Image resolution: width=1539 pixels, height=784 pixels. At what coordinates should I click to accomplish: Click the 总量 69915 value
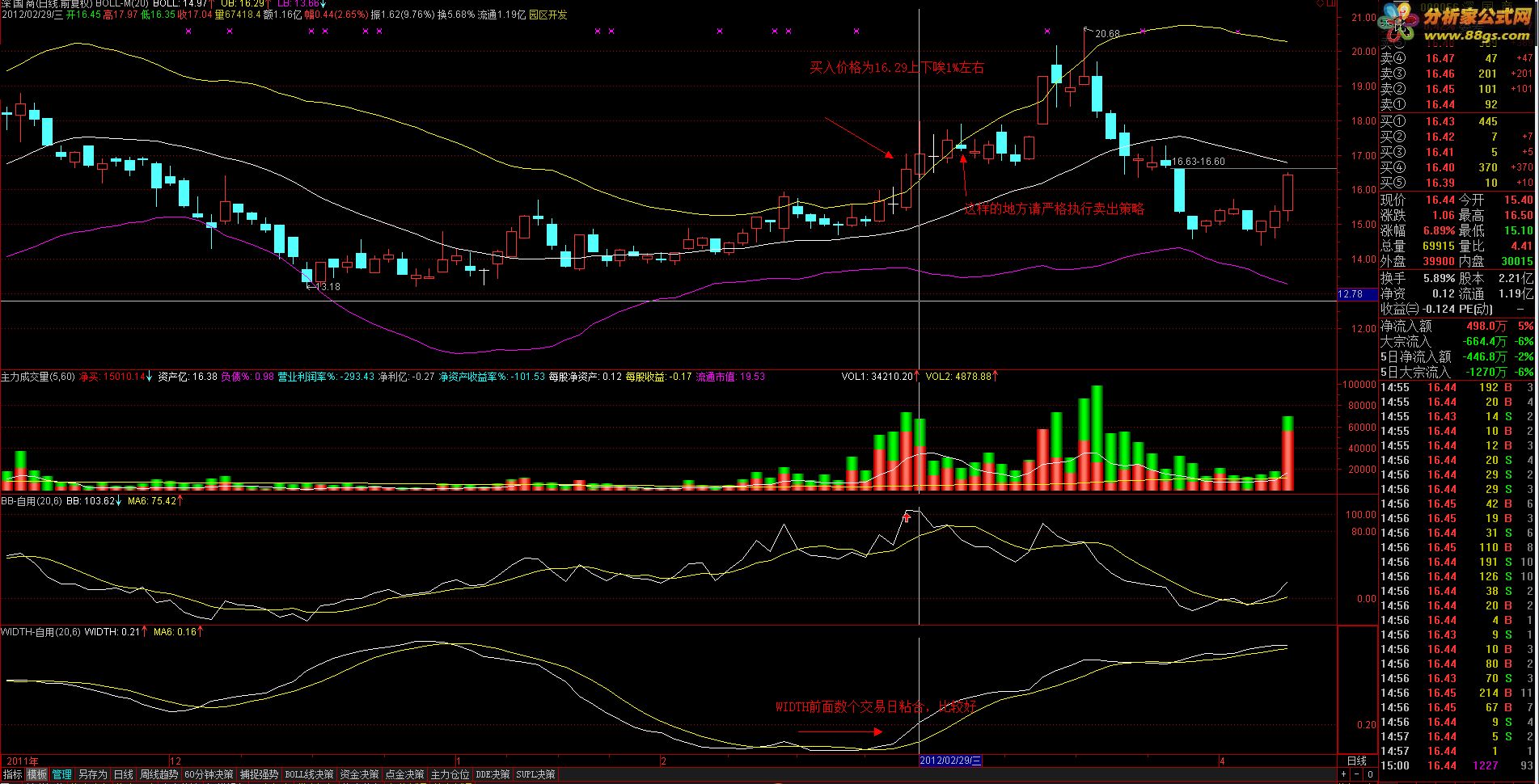[1439, 247]
